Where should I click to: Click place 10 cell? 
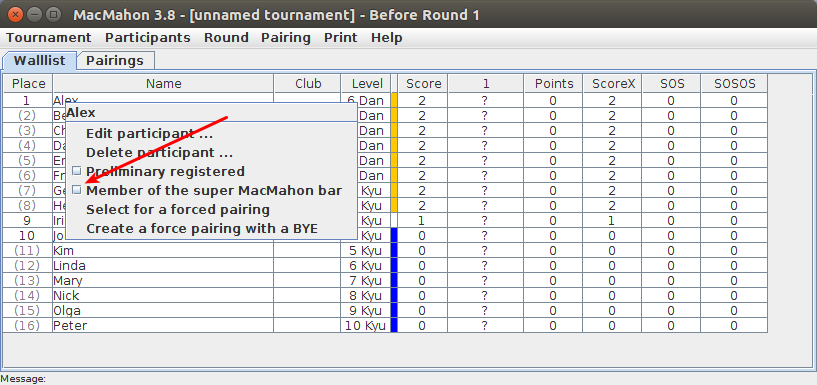point(28,235)
